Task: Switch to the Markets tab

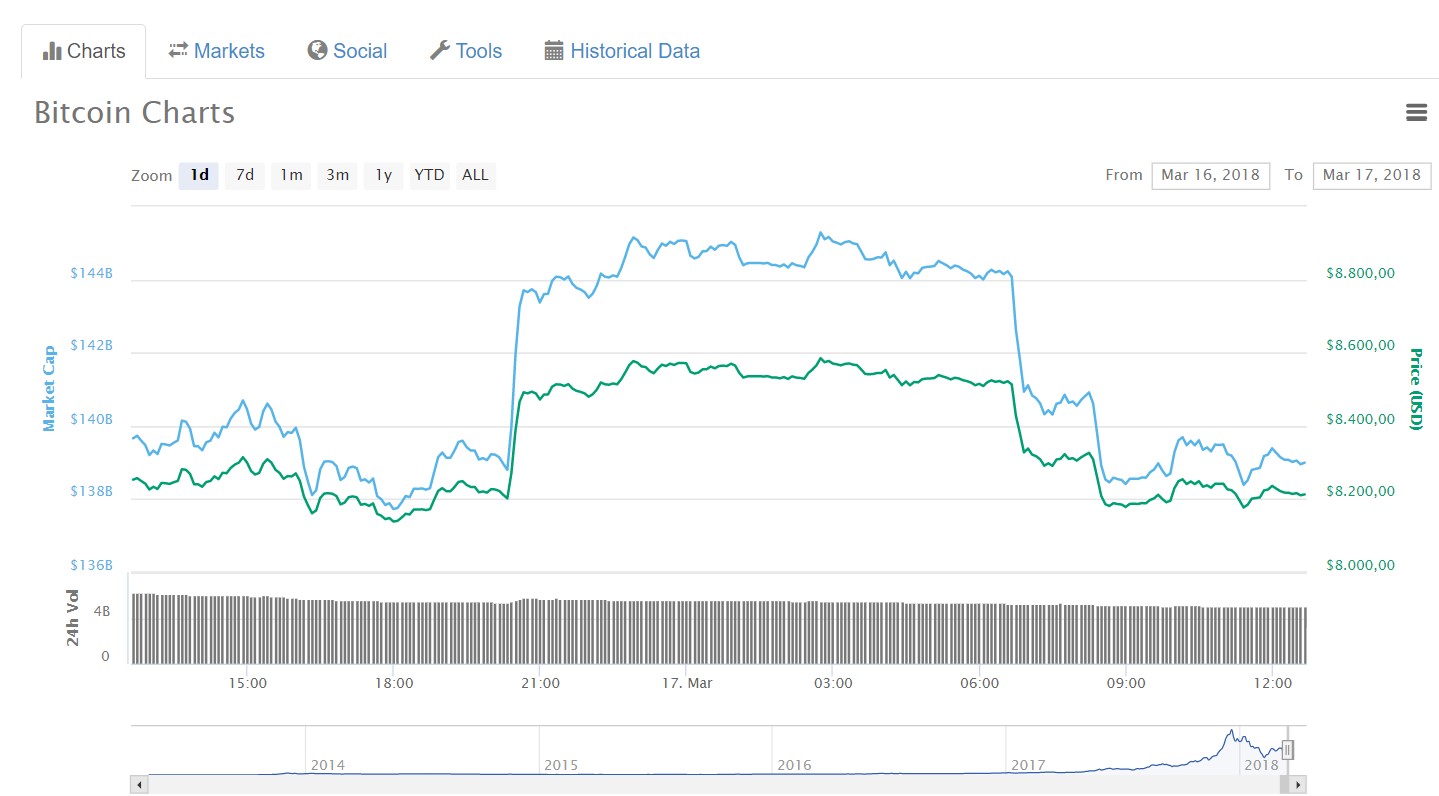Action: pyautogui.click(x=216, y=51)
